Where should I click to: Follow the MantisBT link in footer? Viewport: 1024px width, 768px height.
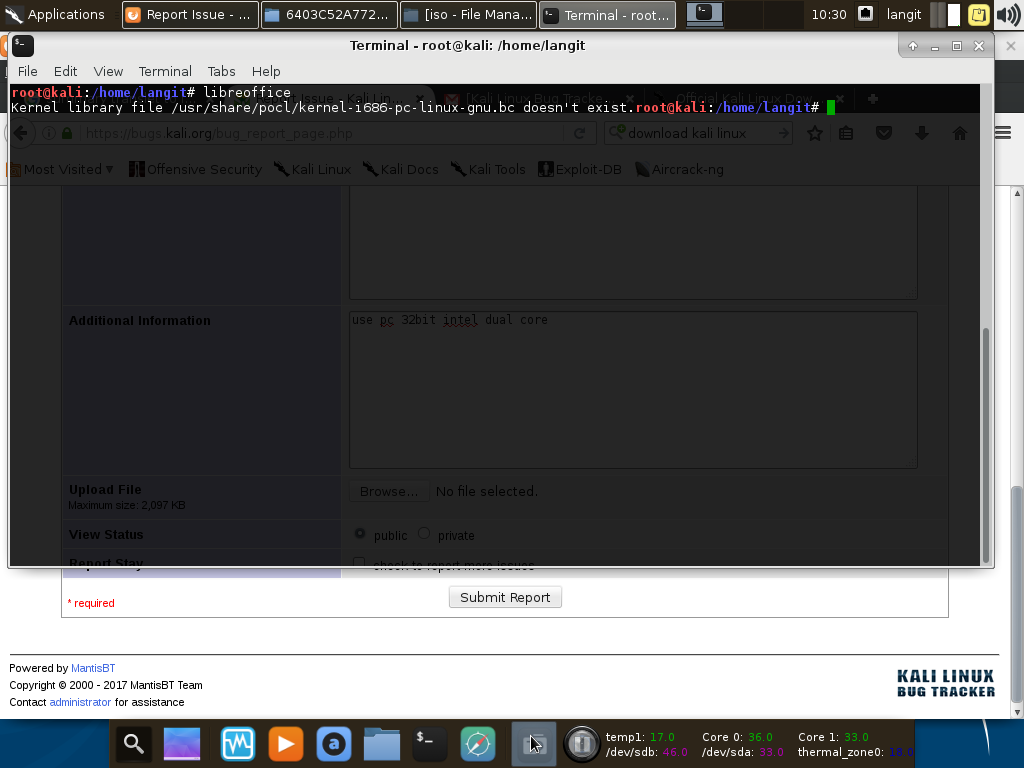click(x=93, y=668)
